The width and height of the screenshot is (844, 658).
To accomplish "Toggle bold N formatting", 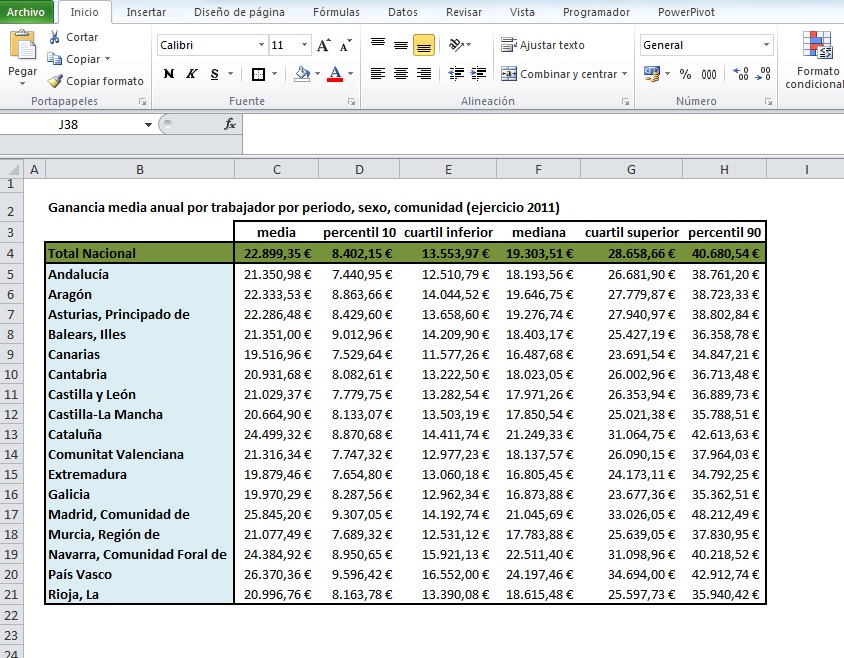I will tap(168, 74).
